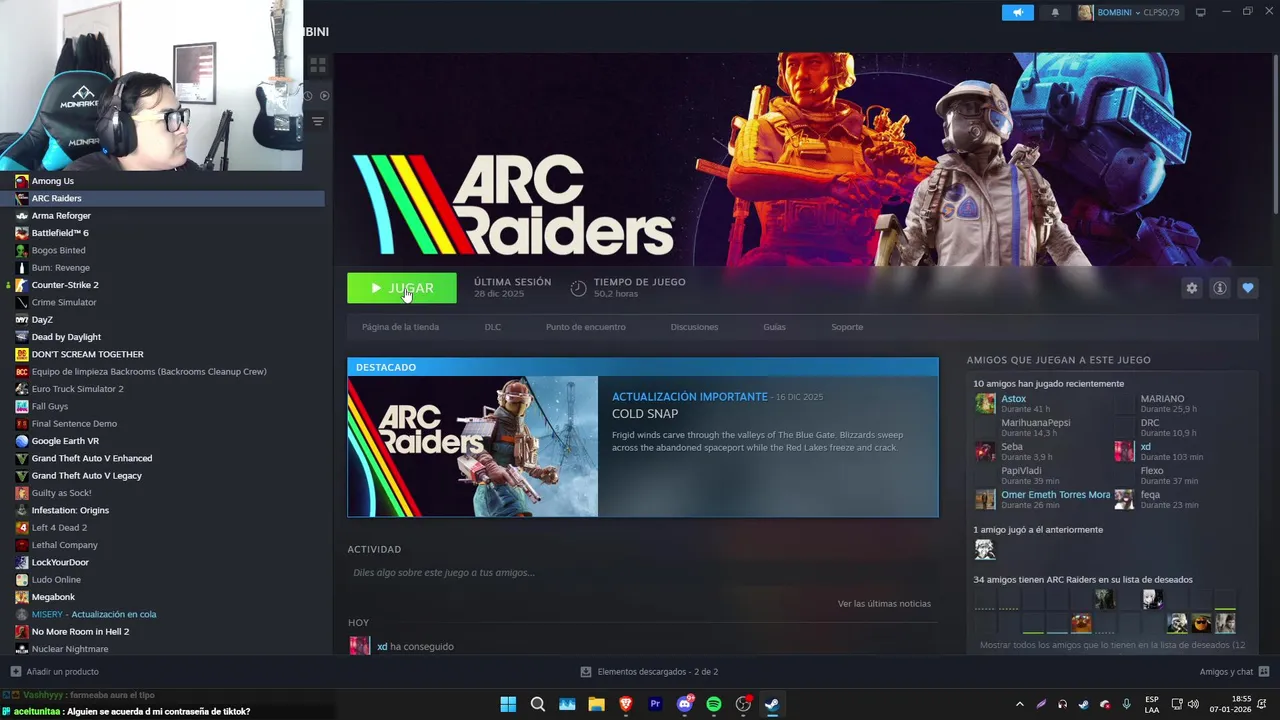The height and width of the screenshot is (720, 1280).
Task: Open downloads Elementos descargados status
Action: pyautogui.click(x=649, y=672)
